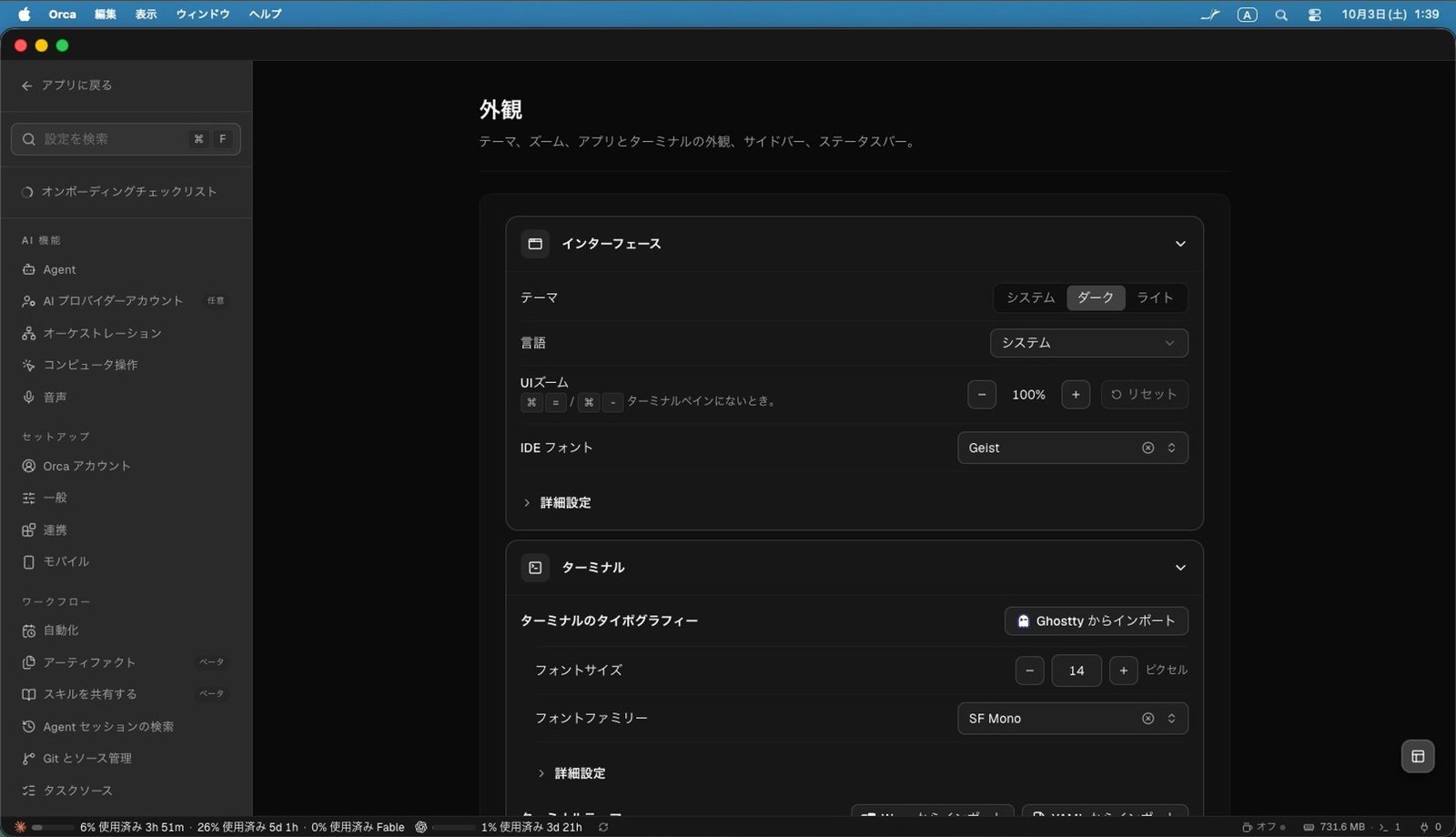Select ライト theme option
Viewport: 1456px width, 837px height.
pos(1155,297)
